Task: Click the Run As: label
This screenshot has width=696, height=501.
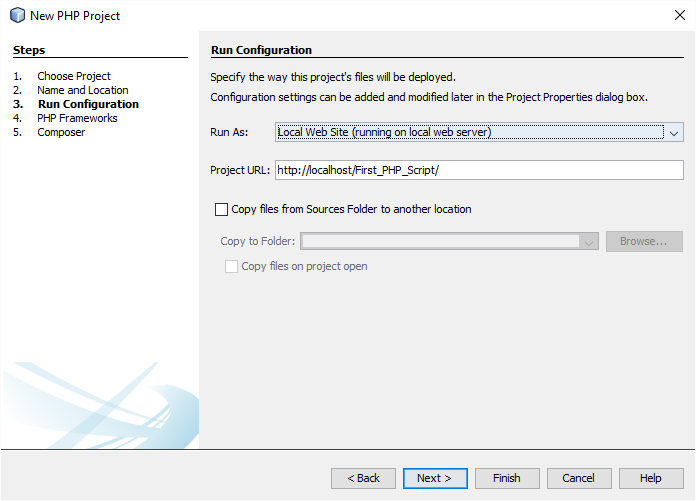Action: (x=229, y=132)
